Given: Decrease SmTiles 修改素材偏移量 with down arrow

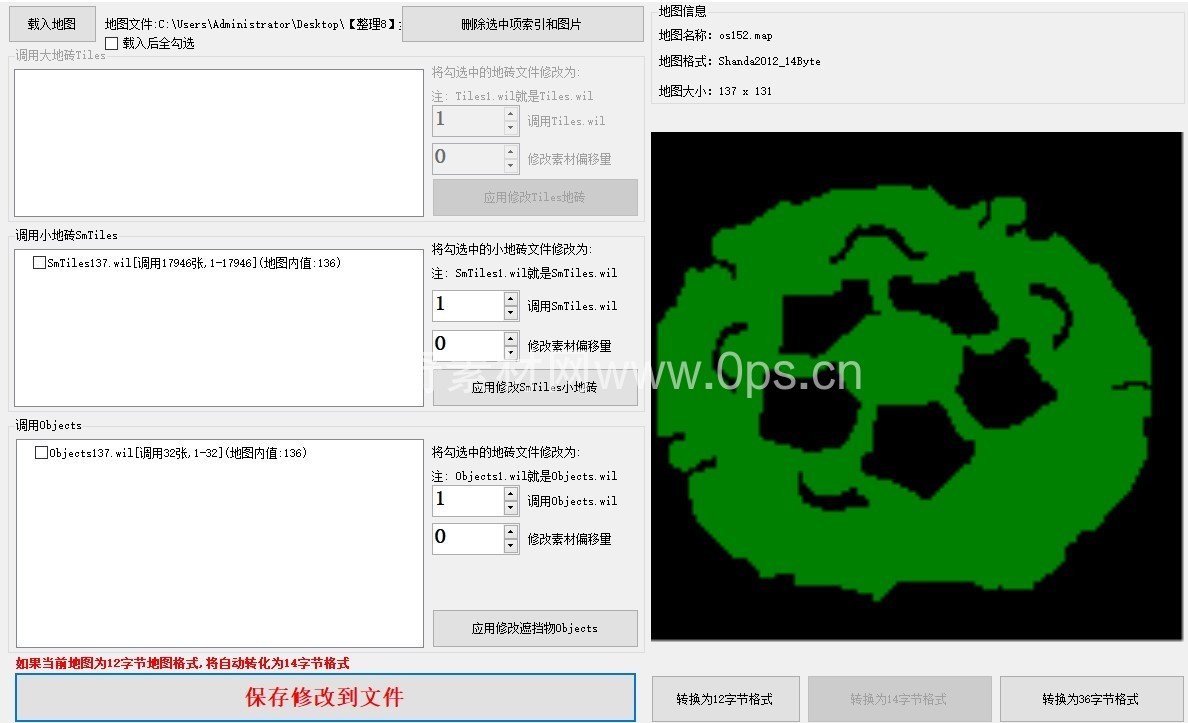Looking at the screenshot, I should point(511,353).
